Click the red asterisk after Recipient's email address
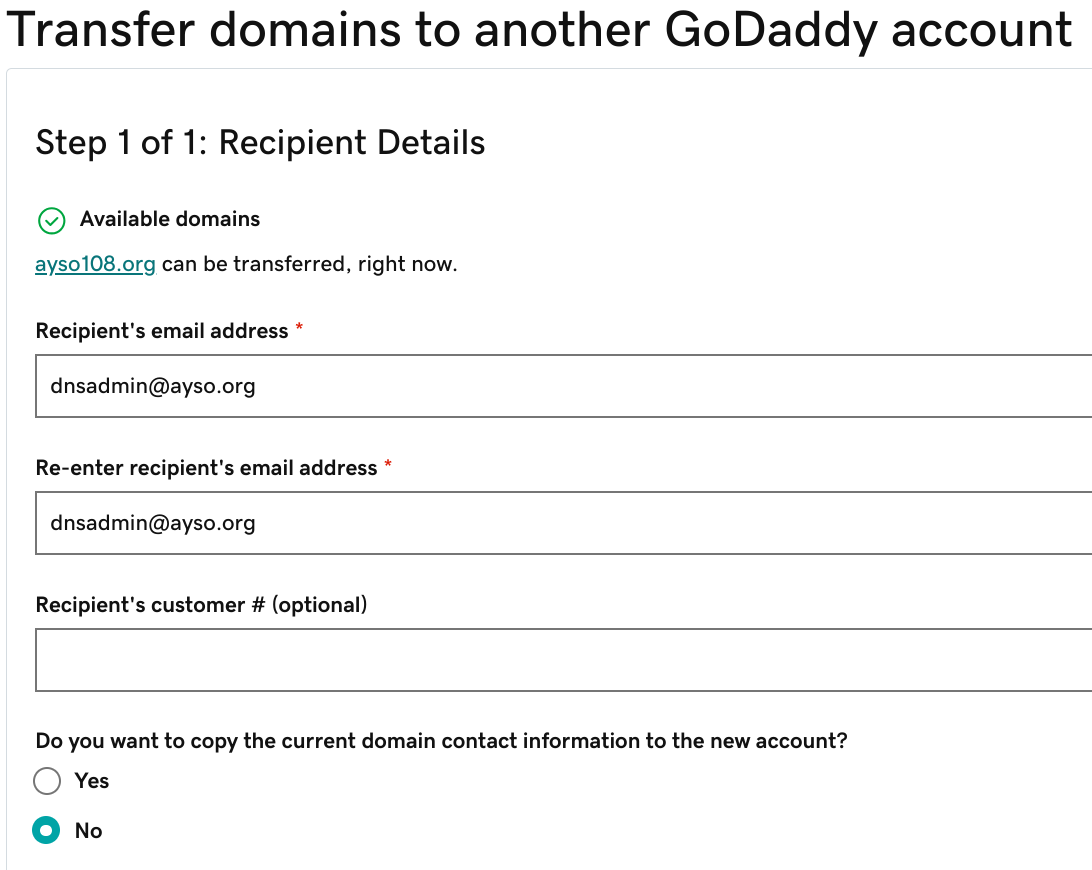This screenshot has width=1092, height=870. coord(299,330)
